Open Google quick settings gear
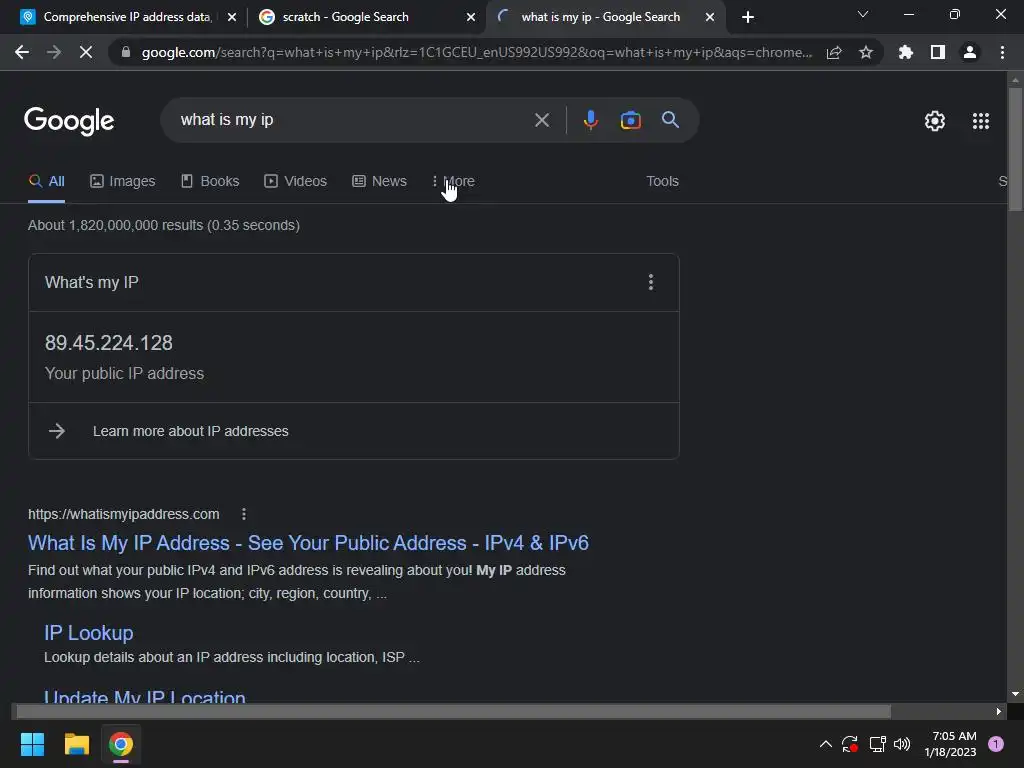 click(x=935, y=121)
